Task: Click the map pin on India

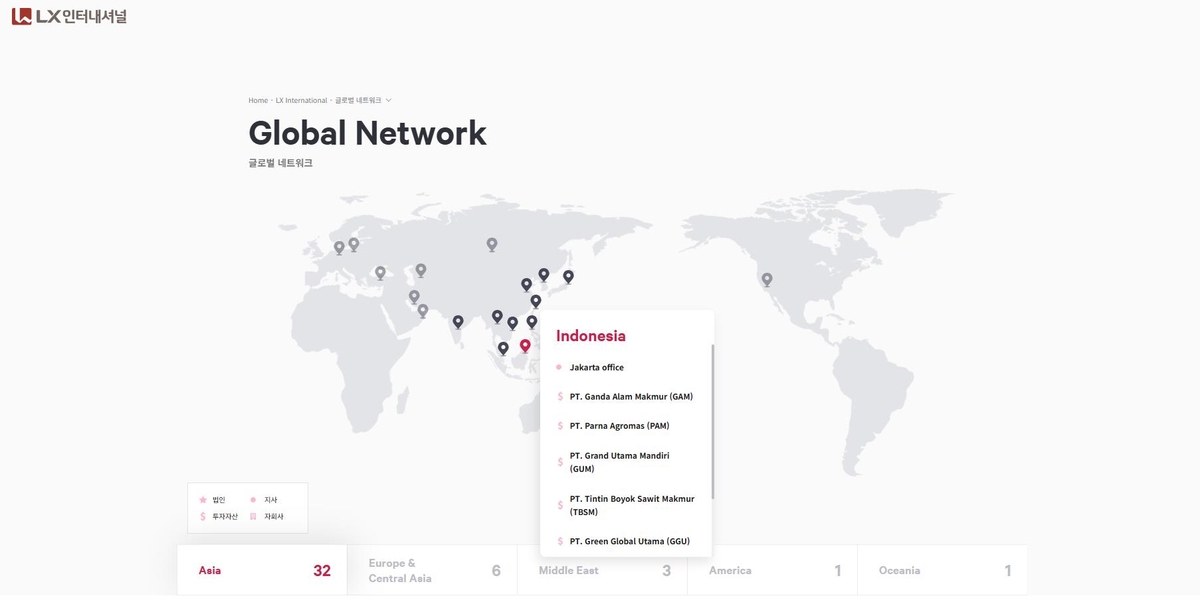Action: pos(458,322)
